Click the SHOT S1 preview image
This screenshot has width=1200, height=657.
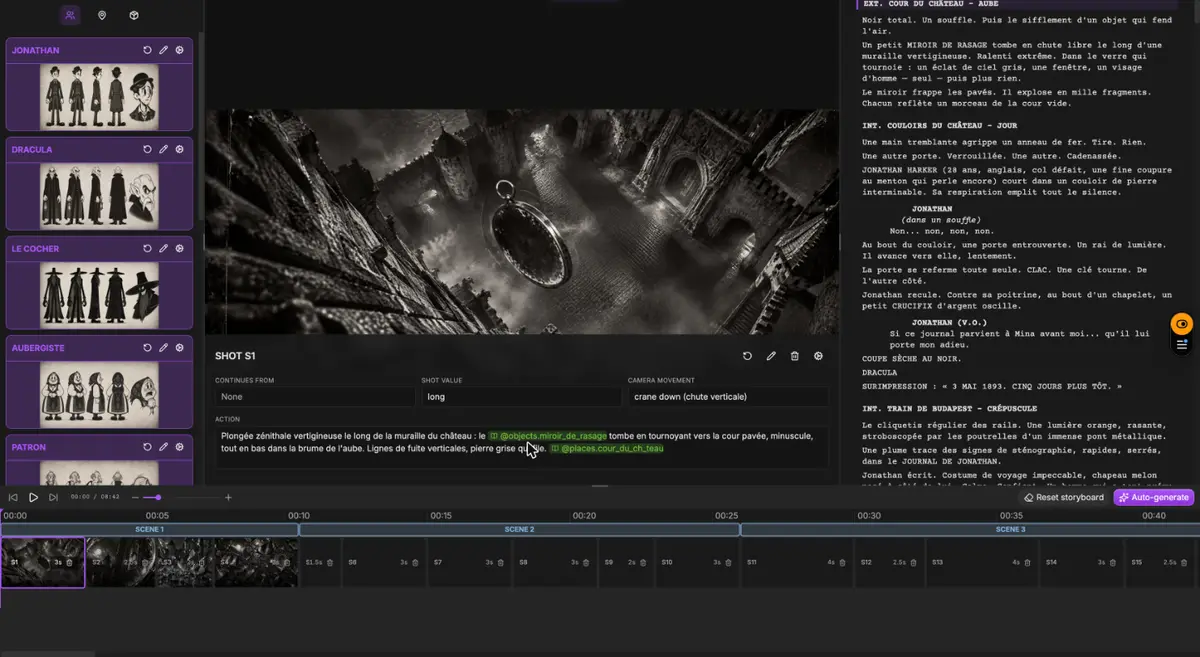(522, 222)
